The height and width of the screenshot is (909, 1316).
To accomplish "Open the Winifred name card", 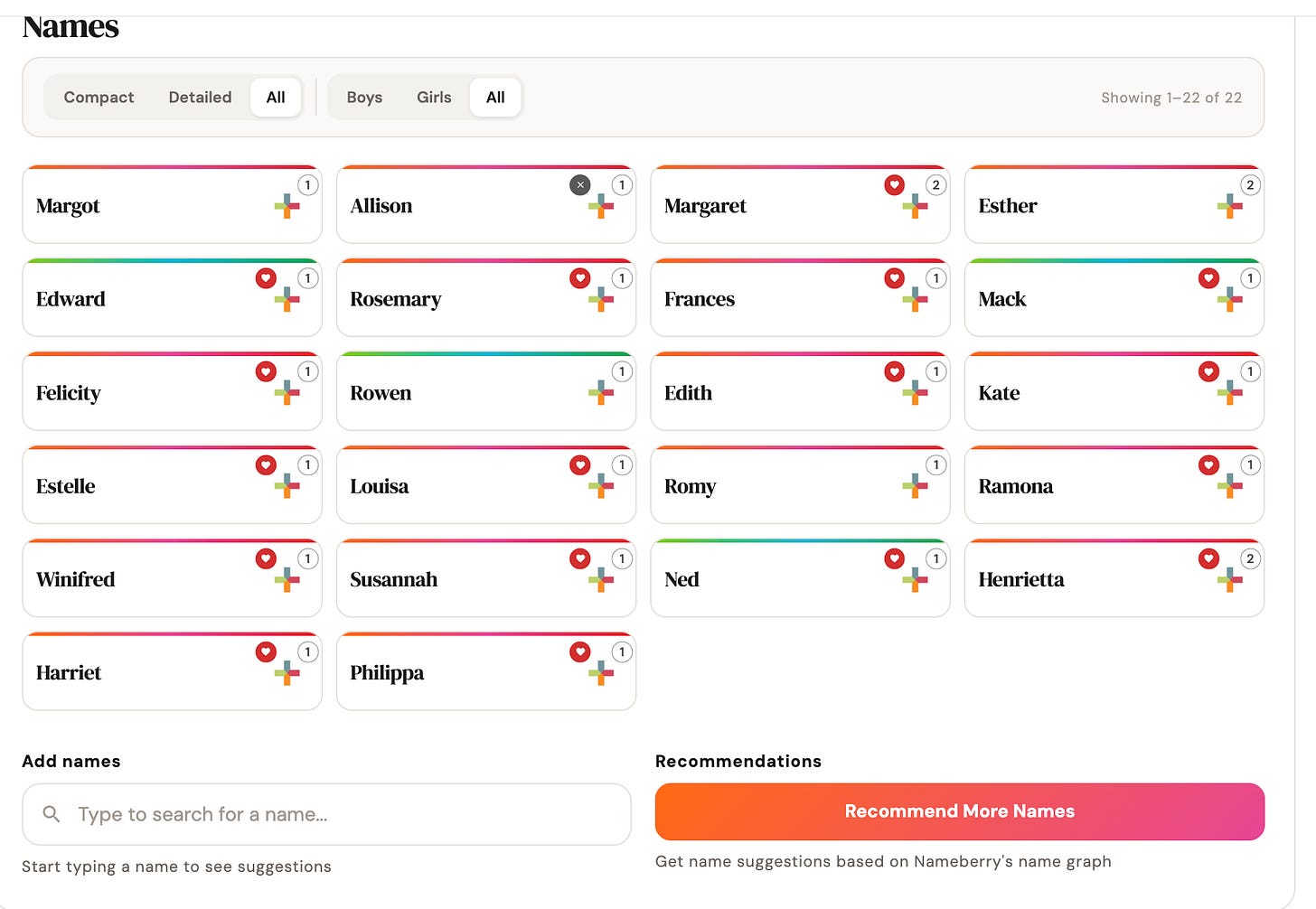I will click(x=172, y=578).
